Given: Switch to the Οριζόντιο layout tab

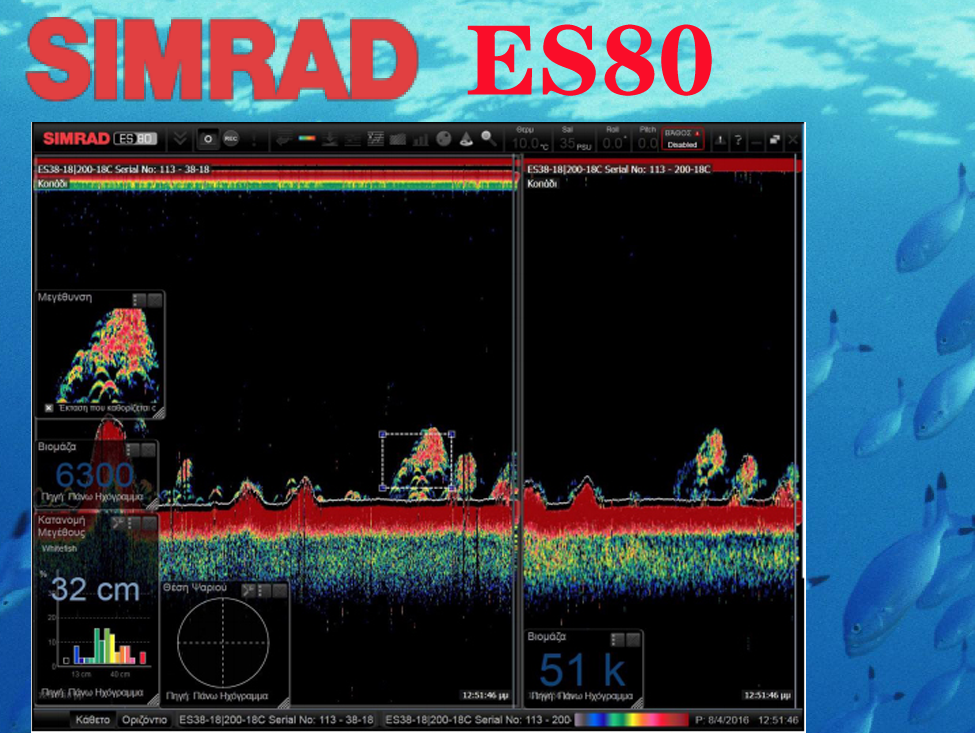Looking at the screenshot, I should [x=144, y=720].
